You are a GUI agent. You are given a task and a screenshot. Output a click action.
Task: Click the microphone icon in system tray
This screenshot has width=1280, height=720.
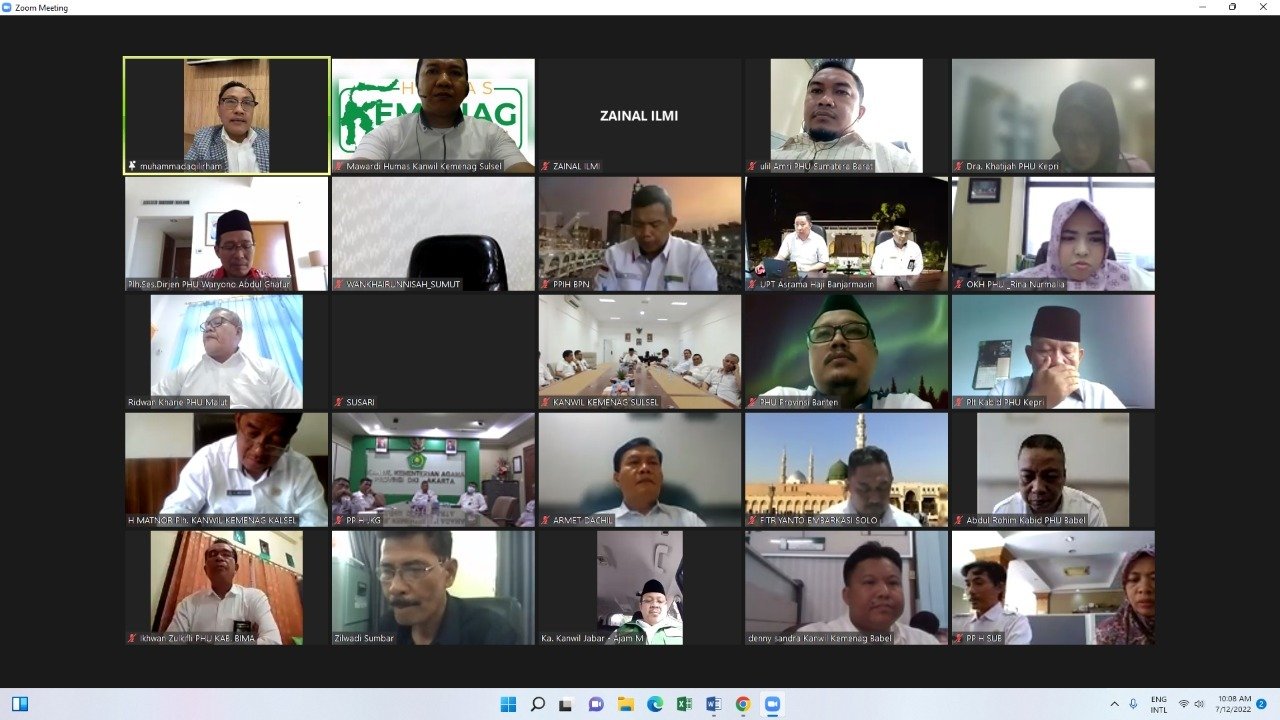(x=1133, y=704)
